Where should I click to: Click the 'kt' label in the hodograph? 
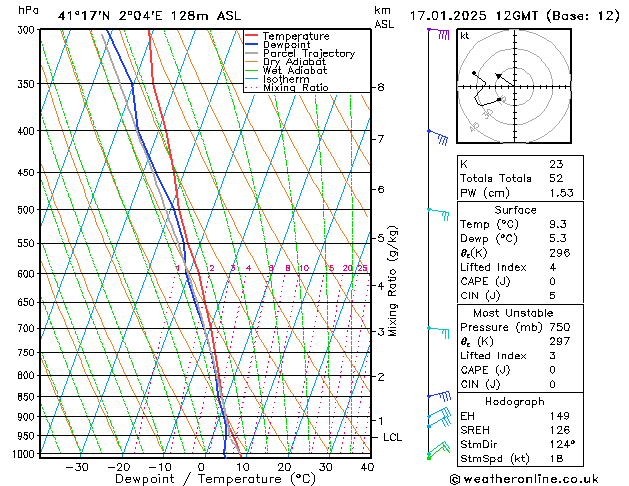point(465,36)
